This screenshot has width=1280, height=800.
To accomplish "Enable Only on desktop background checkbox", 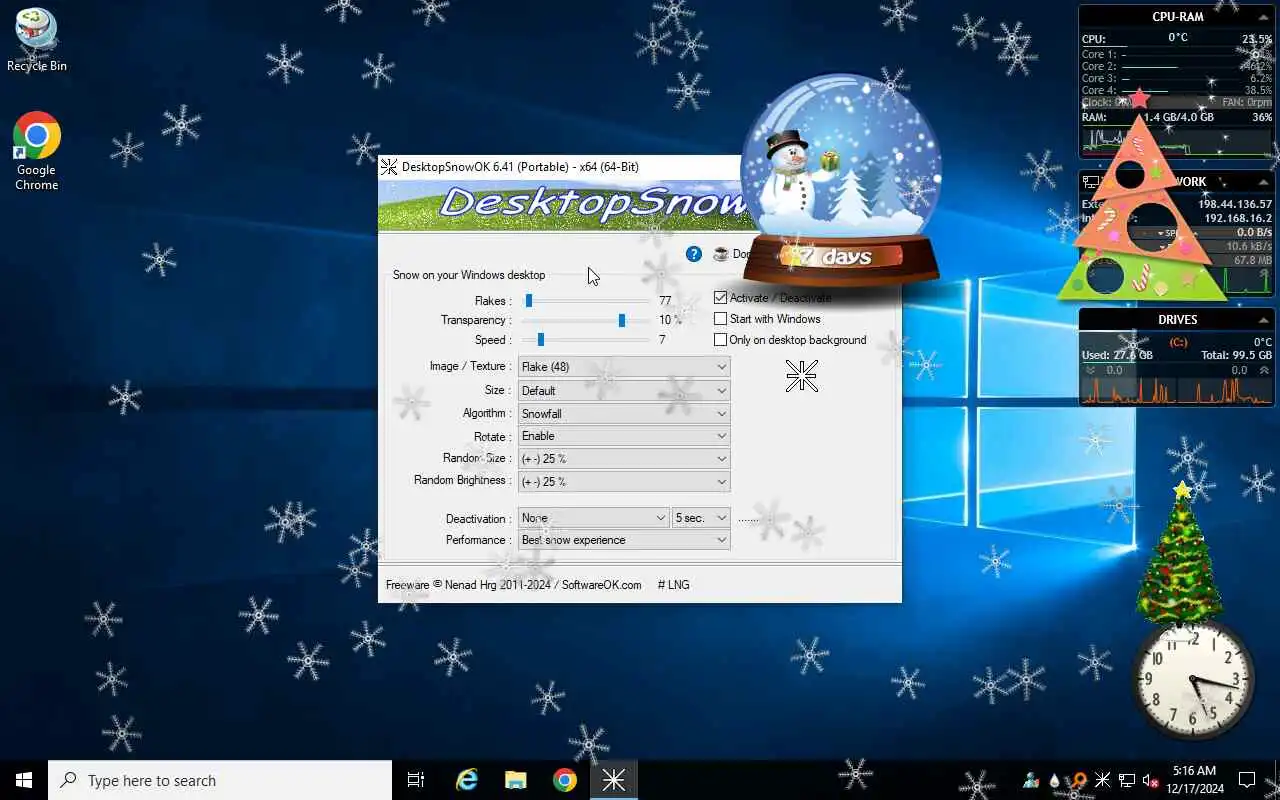I will pos(720,340).
